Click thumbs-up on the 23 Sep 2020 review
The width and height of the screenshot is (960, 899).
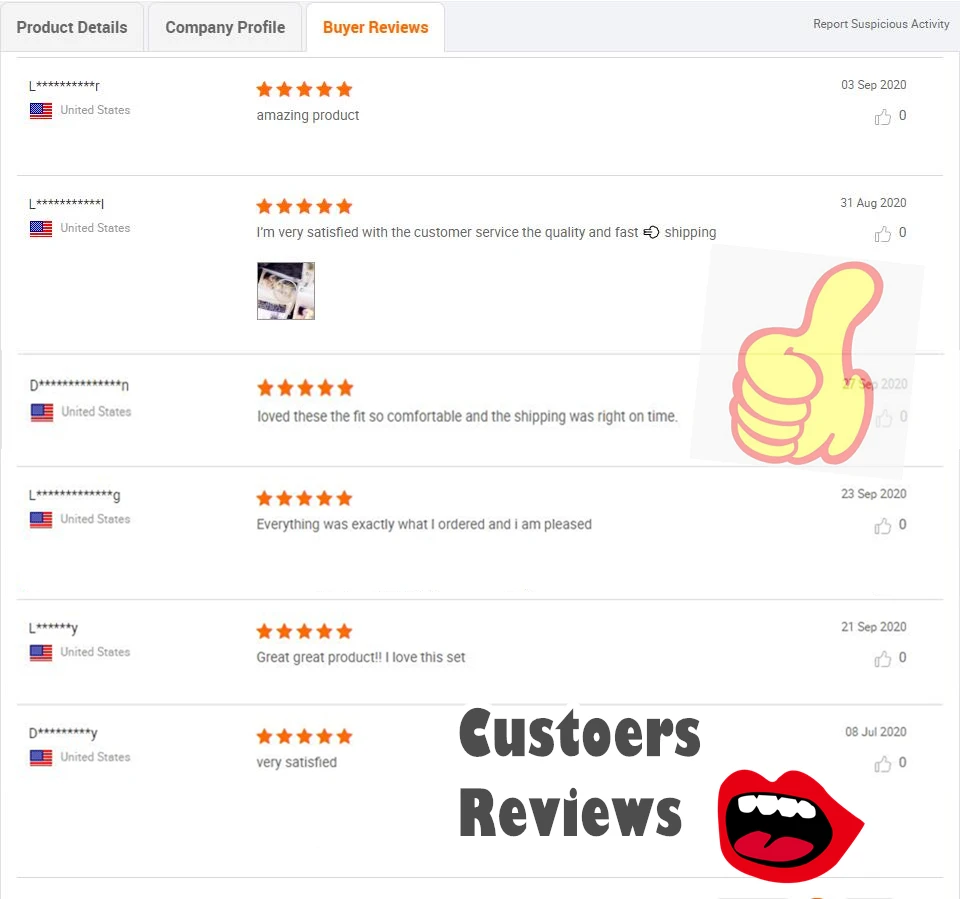pyautogui.click(x=882, y=525)
